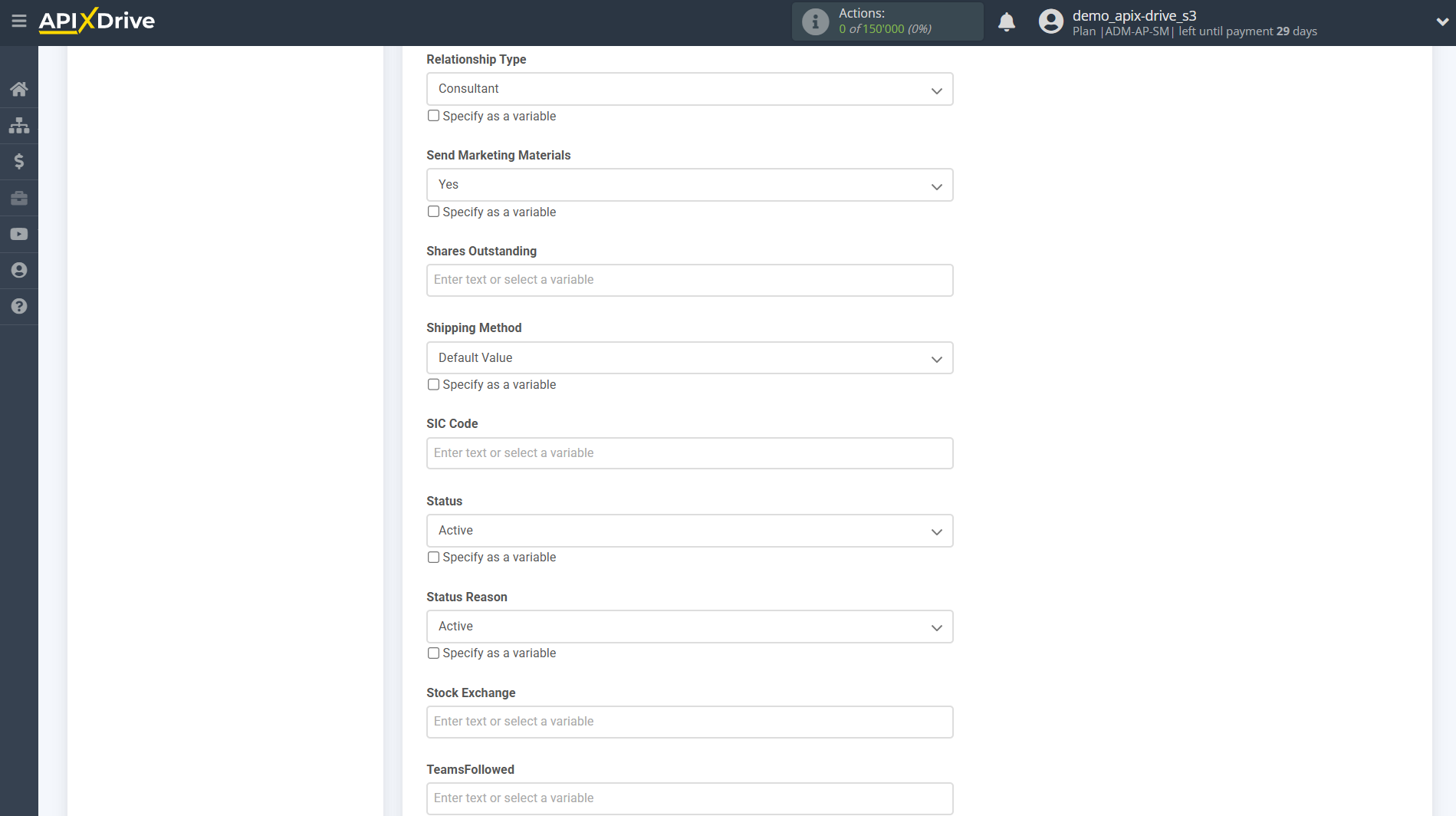Open the Send Marketing Materials dropdown
The height and width of the screenshot is (816, 1456).
click(689, 185)
